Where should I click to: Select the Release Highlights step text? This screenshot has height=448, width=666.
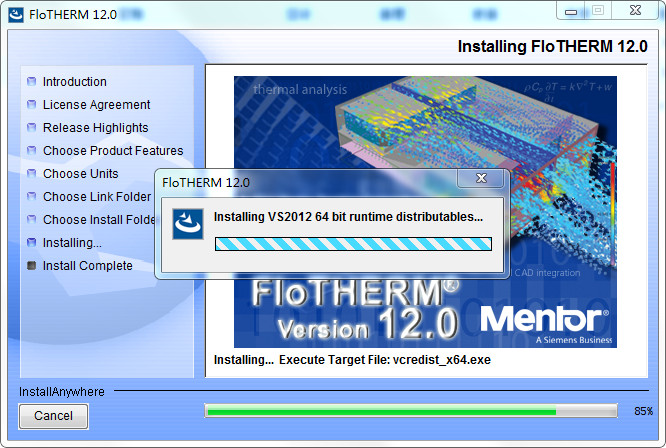point(96,127)
